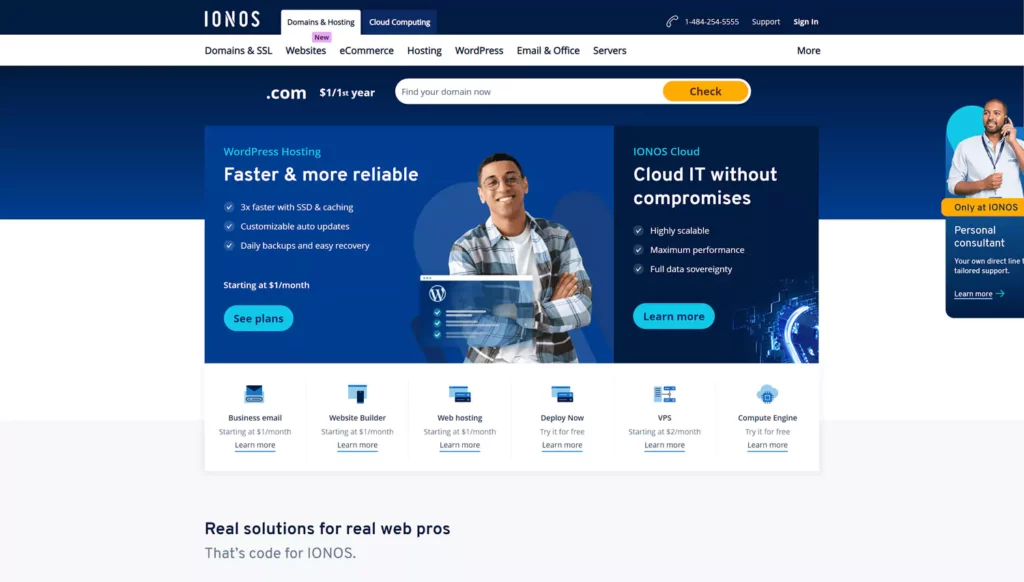Viewport: 1024px width, 582px height.
Task: Open WordPress menu
Action: click(x=479, y=50)
